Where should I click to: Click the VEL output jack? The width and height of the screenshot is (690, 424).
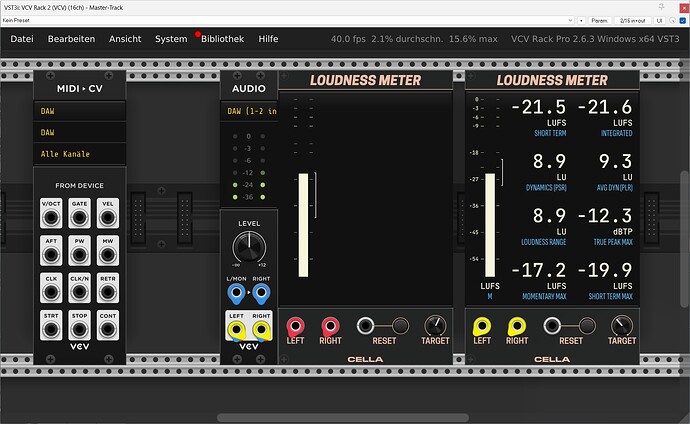pyautogui.click(x=108, y=217)
